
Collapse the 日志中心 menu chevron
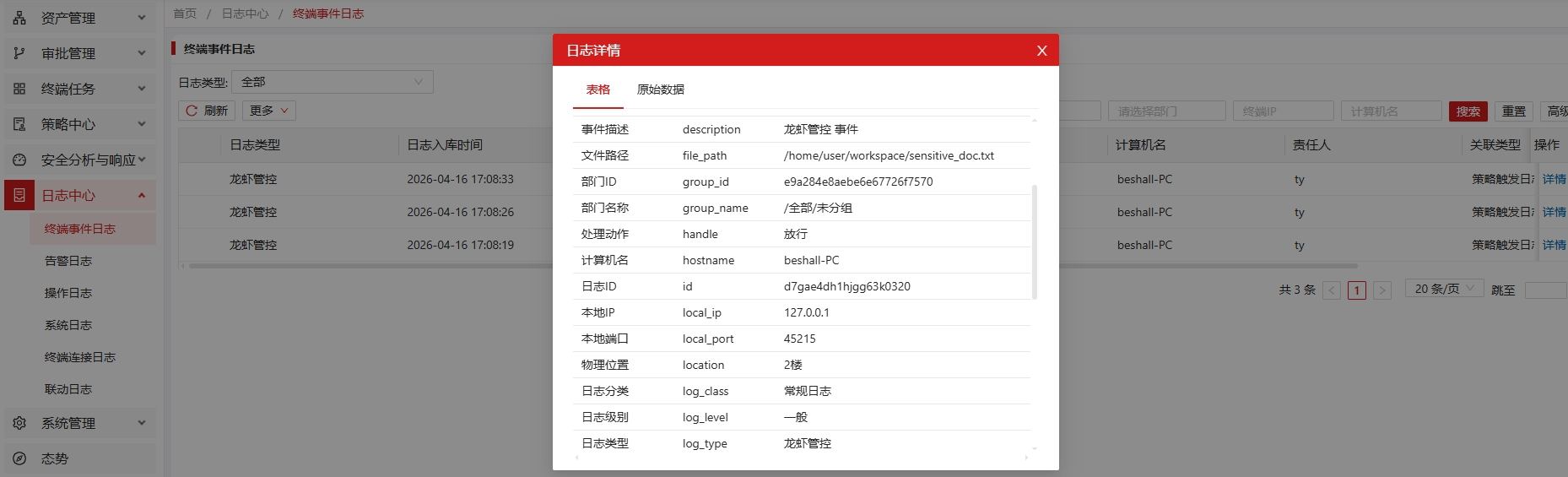pyautogui.click(x=142, y=195)
